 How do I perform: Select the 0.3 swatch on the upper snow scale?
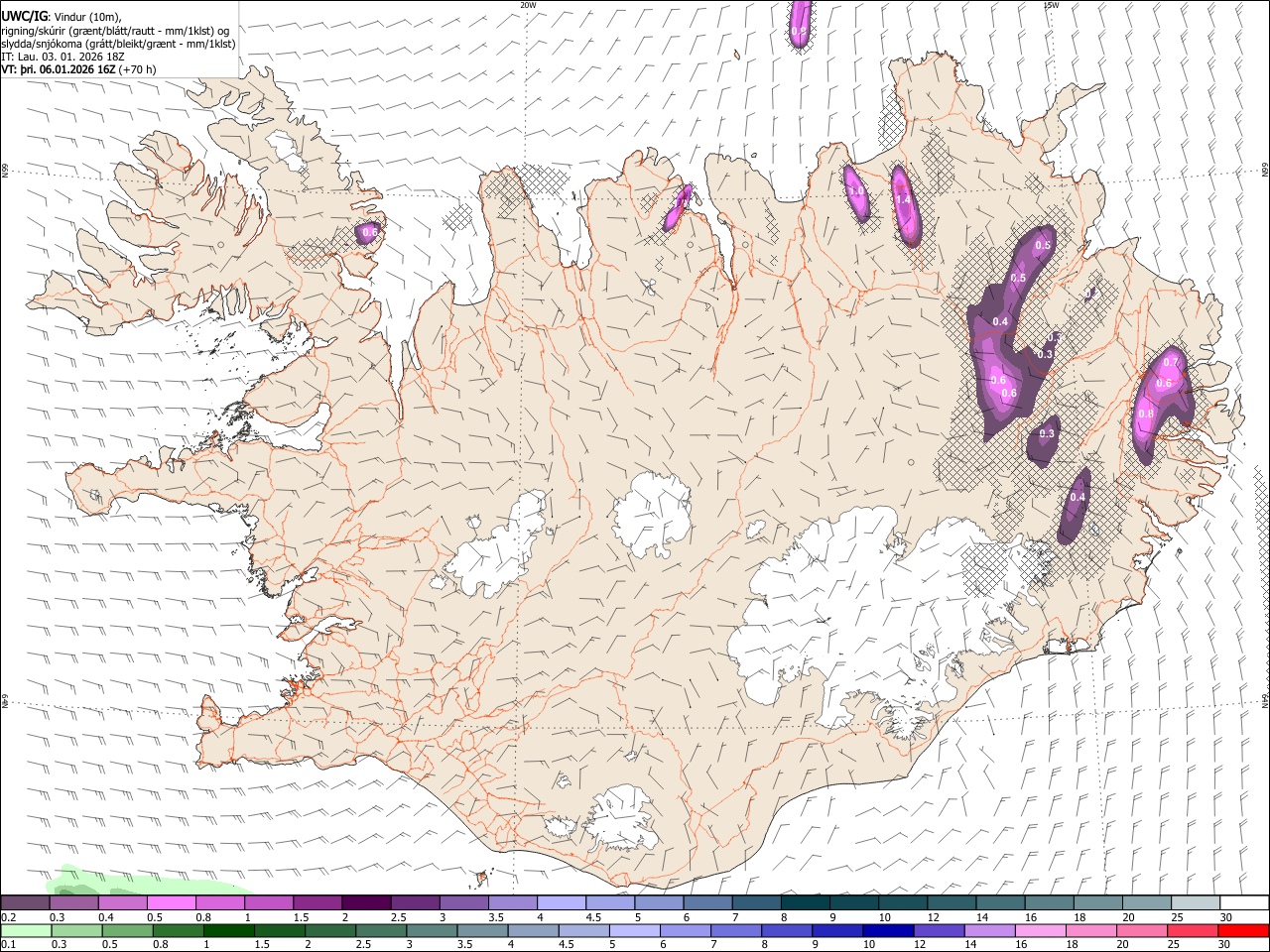pyautogui.click(x=74, y=902)
